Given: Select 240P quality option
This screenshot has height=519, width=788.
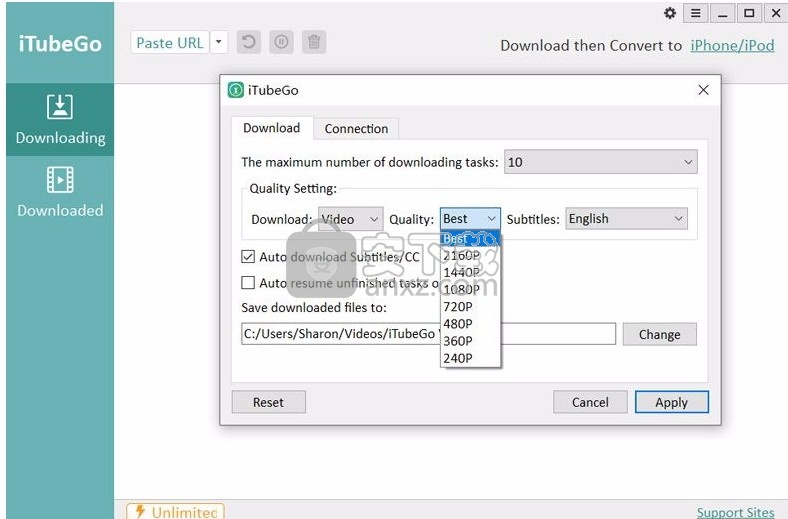Looking at the screenshot, I should click(x=470, y=358).
